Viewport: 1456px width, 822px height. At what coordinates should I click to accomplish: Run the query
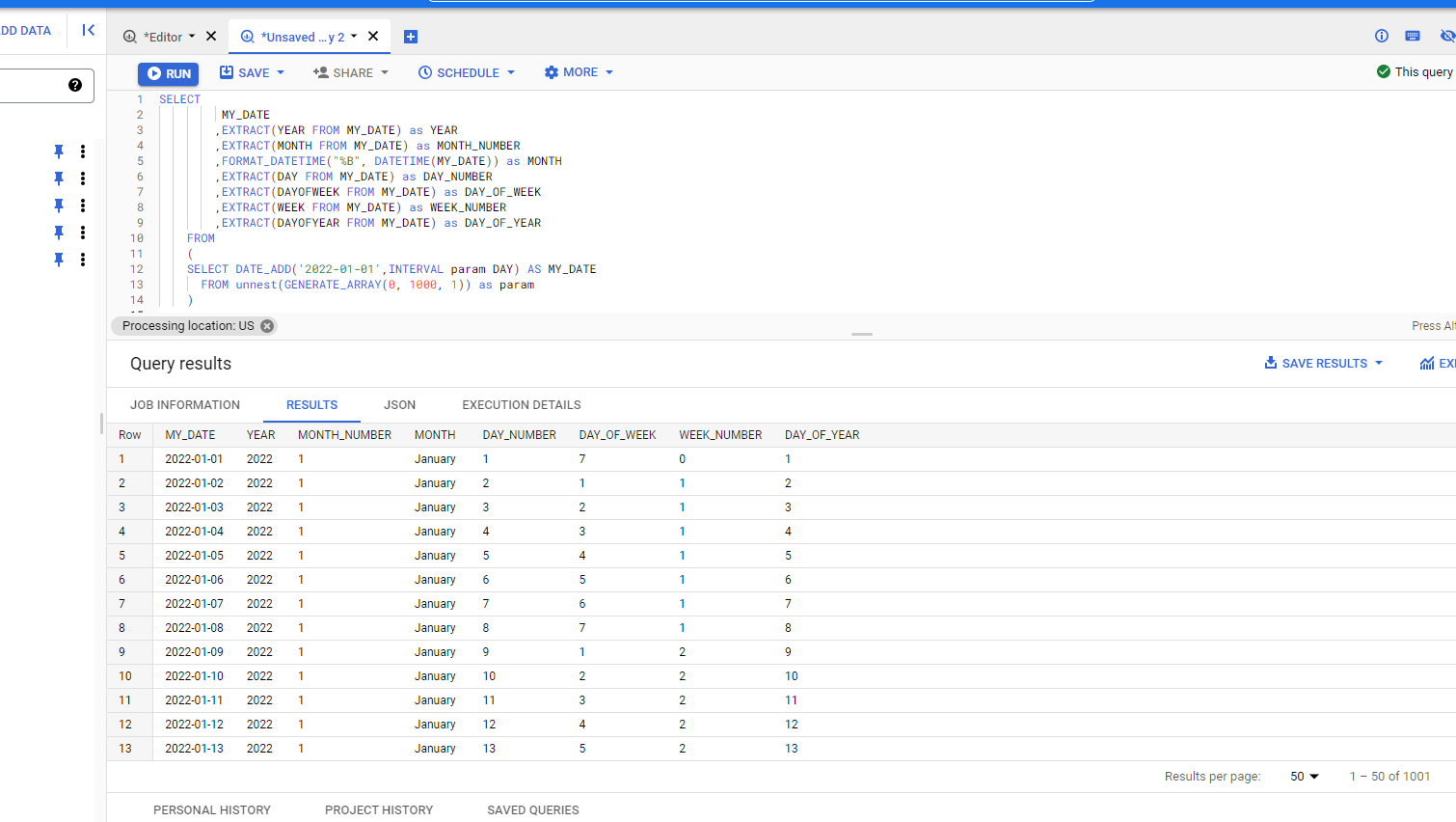(169, 73)
